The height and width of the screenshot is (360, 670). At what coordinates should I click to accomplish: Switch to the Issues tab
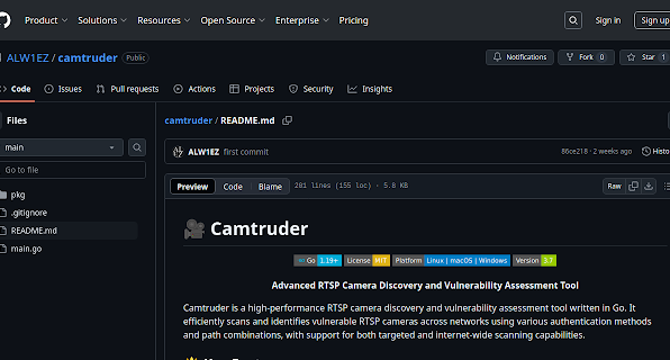63,89
